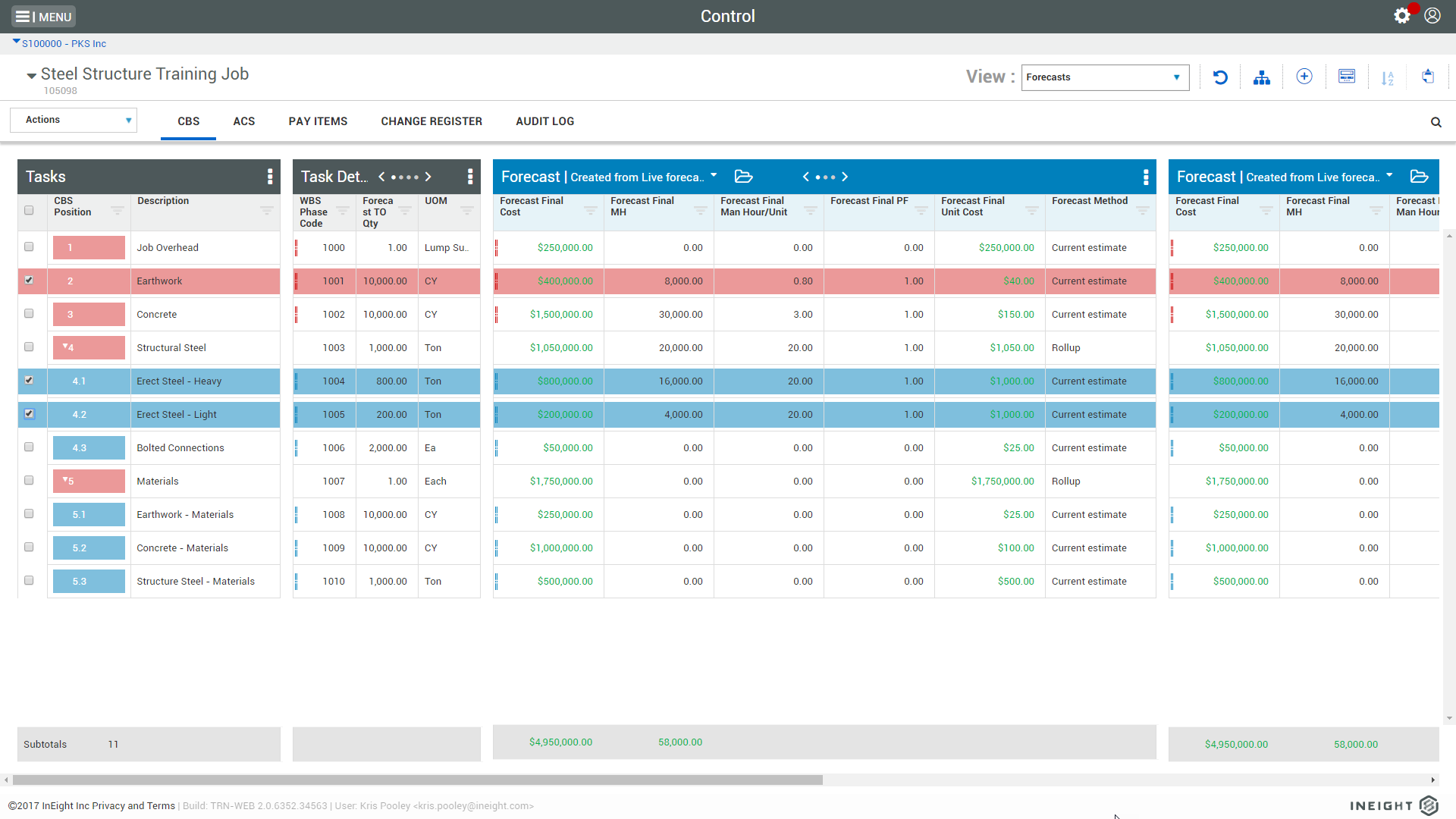The image size is (1456, 819).
Task: Click the add (plus circle) icon
Action: [1304, 77]
